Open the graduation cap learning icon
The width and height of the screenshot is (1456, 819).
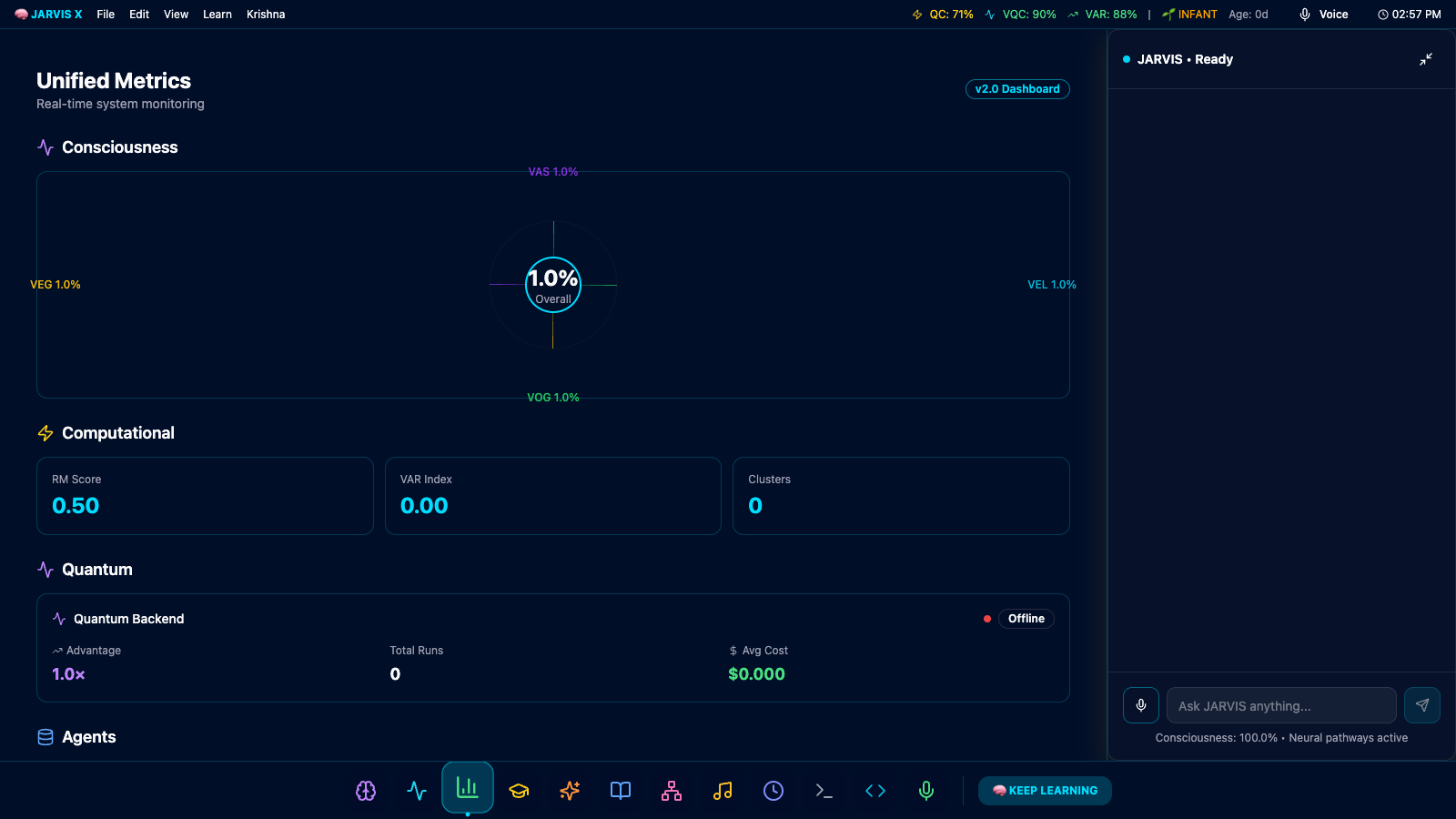519,791
